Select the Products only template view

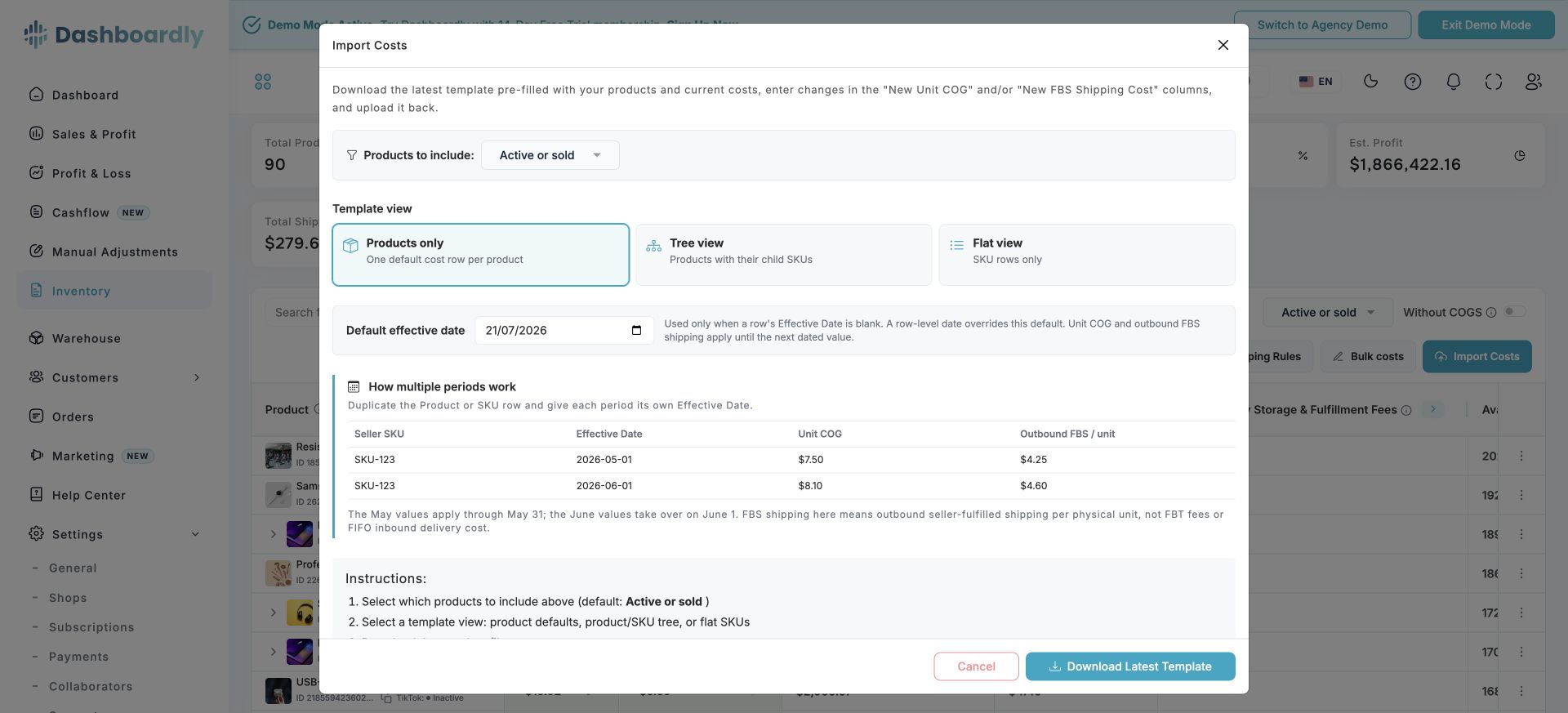point(480,255)
